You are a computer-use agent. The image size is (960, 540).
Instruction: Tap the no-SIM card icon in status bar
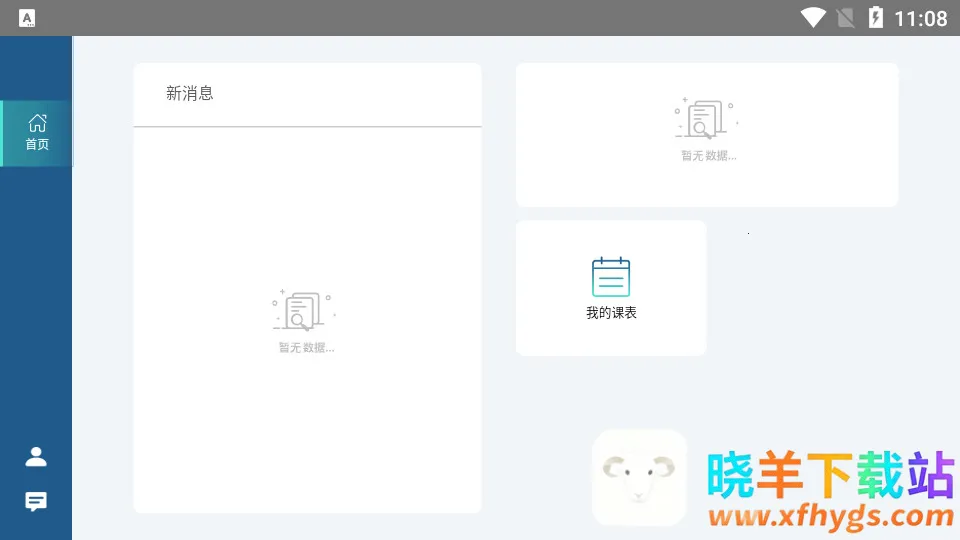pyautogui.click(x=846, y=18)
